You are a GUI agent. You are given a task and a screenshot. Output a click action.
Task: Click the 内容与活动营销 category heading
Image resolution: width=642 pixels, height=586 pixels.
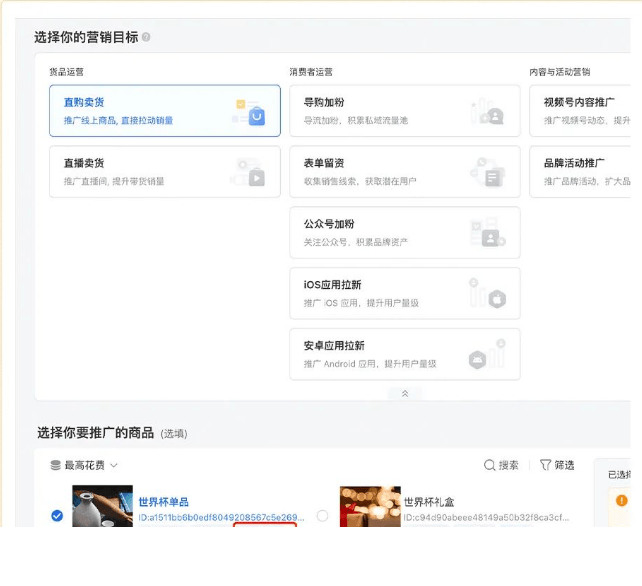tap(559, 72)
